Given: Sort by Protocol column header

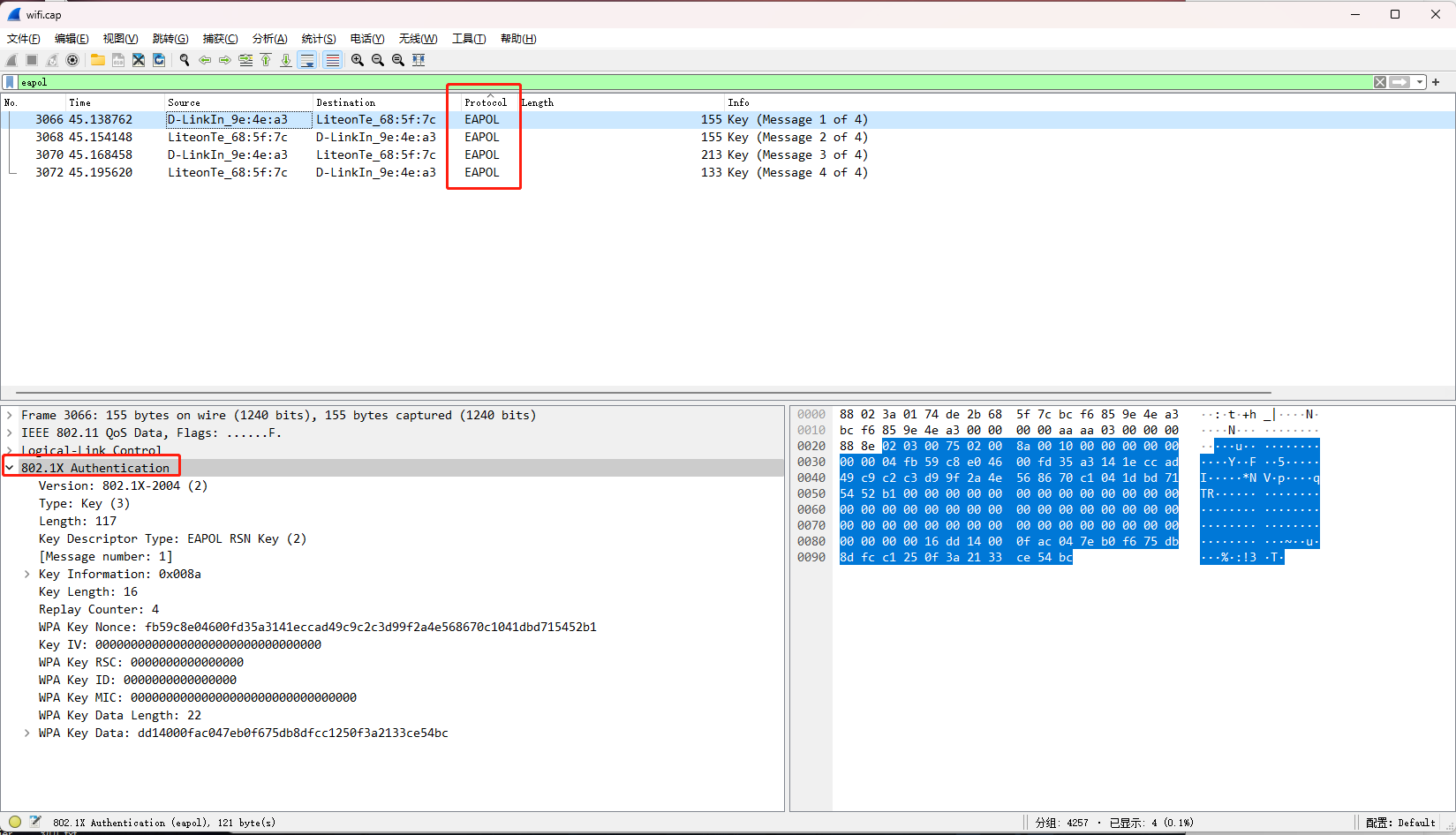Looking at the screenshot, I should click(x=490, y=102).
